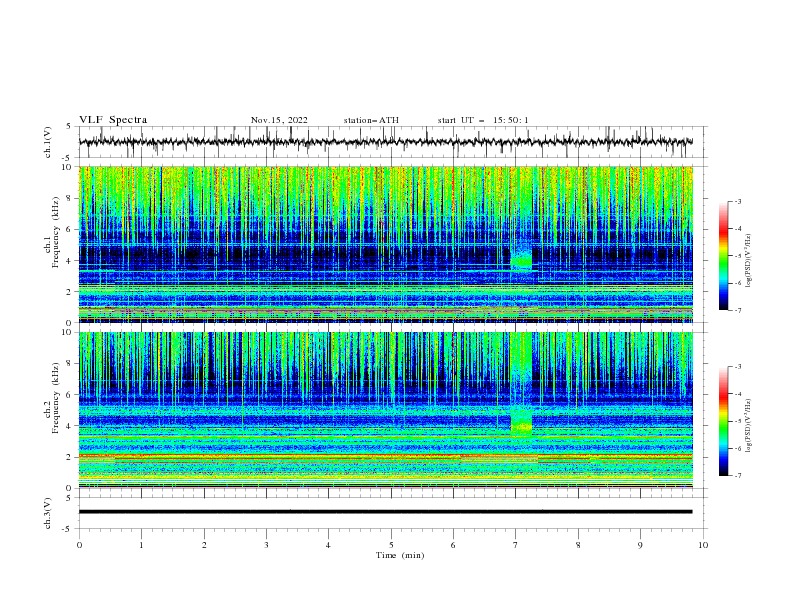
Task: Click the "-6" label on the upper colorbar
Action: pyautogui.click(x=738, y=283)
